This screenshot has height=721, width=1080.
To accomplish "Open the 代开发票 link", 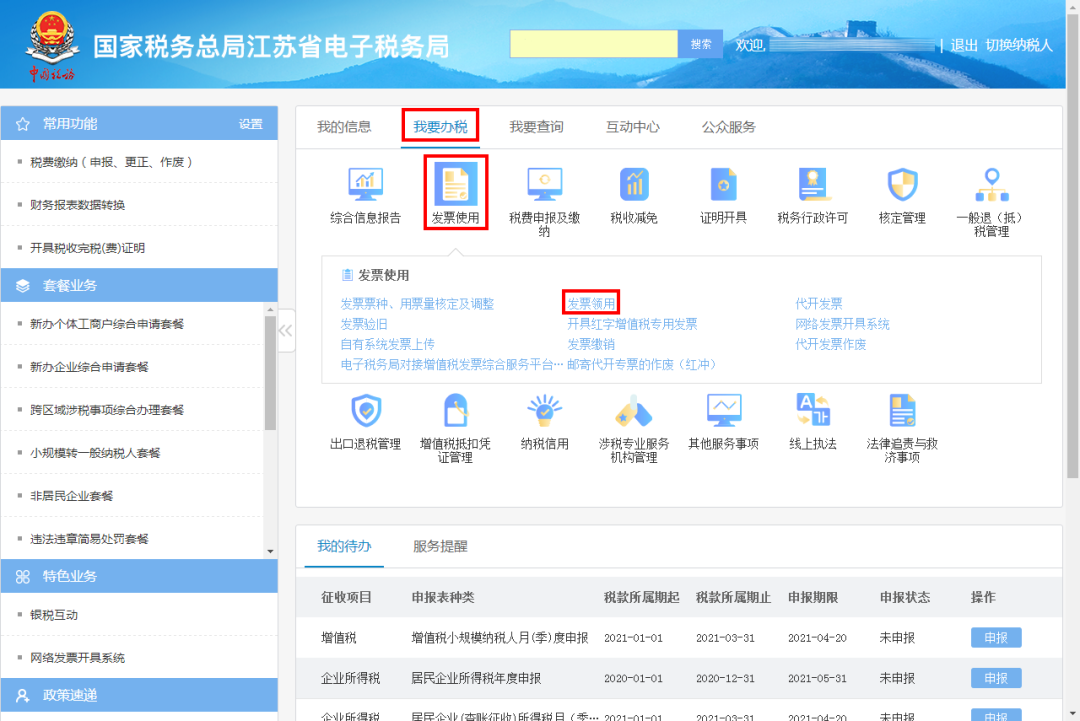I will click(818, 304).
